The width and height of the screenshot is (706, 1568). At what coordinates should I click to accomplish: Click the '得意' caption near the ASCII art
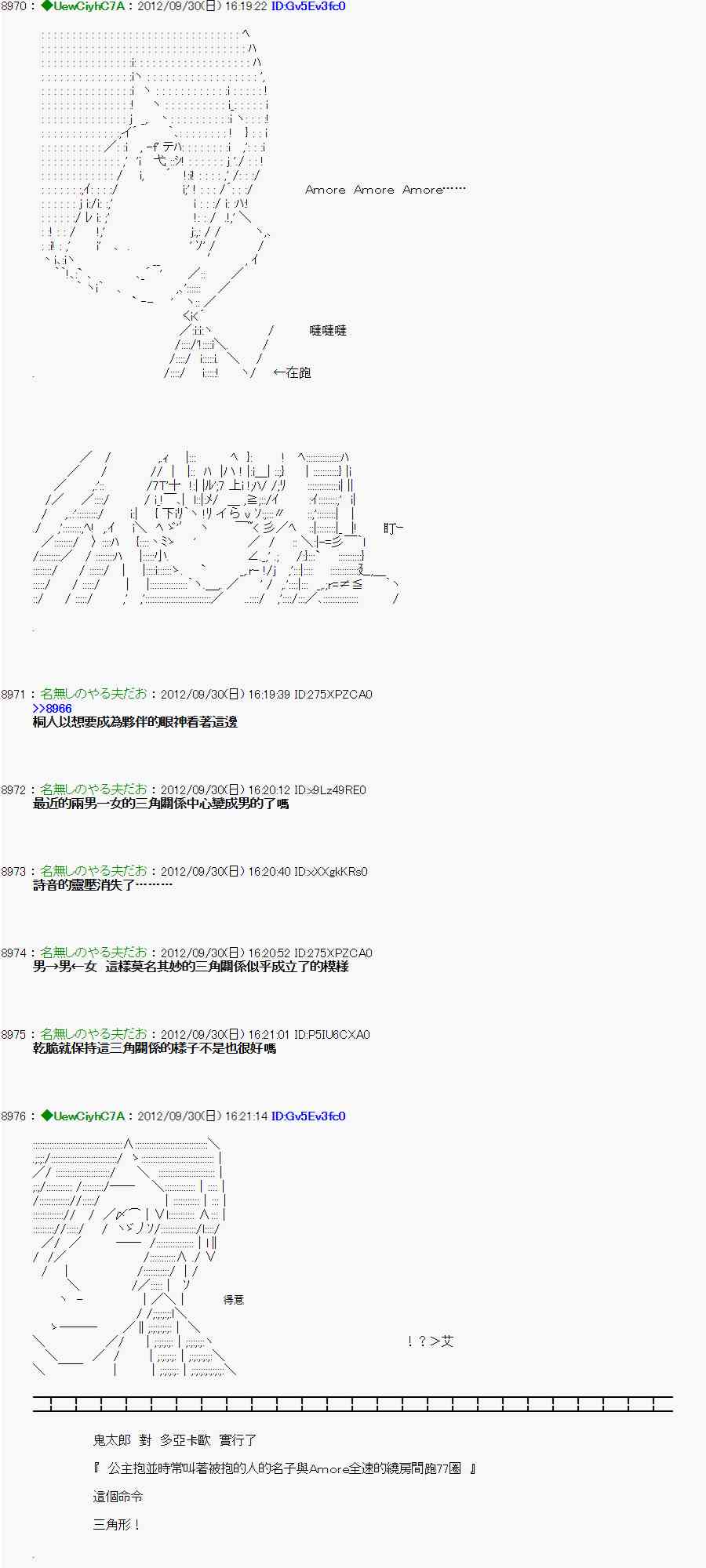[233, 1299]
